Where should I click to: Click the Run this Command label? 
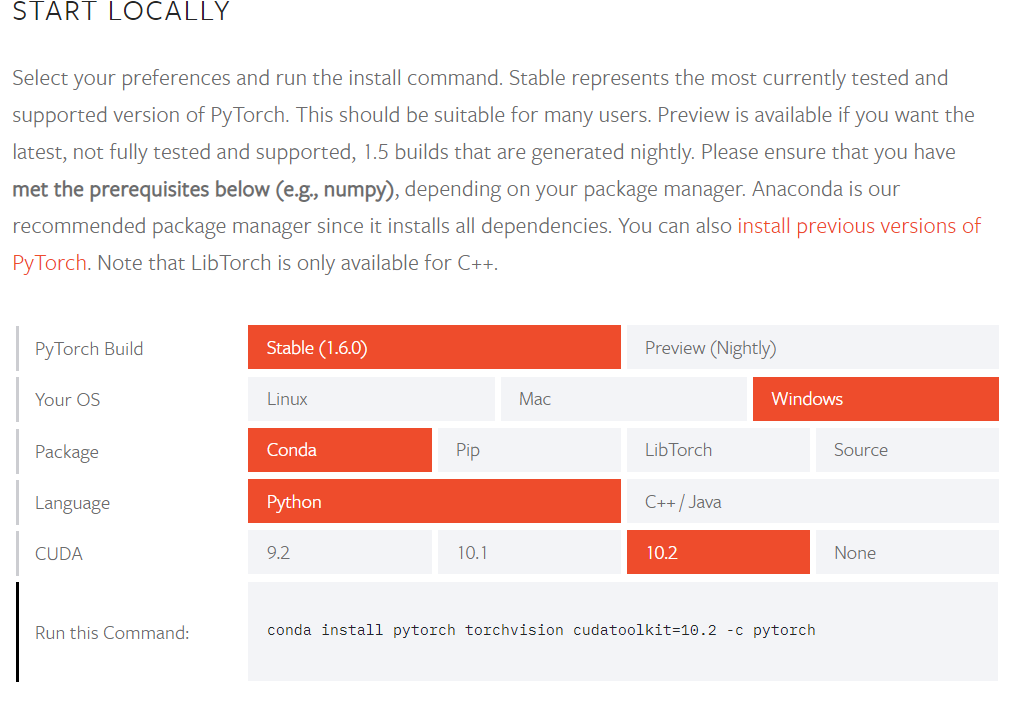[112, 633]
